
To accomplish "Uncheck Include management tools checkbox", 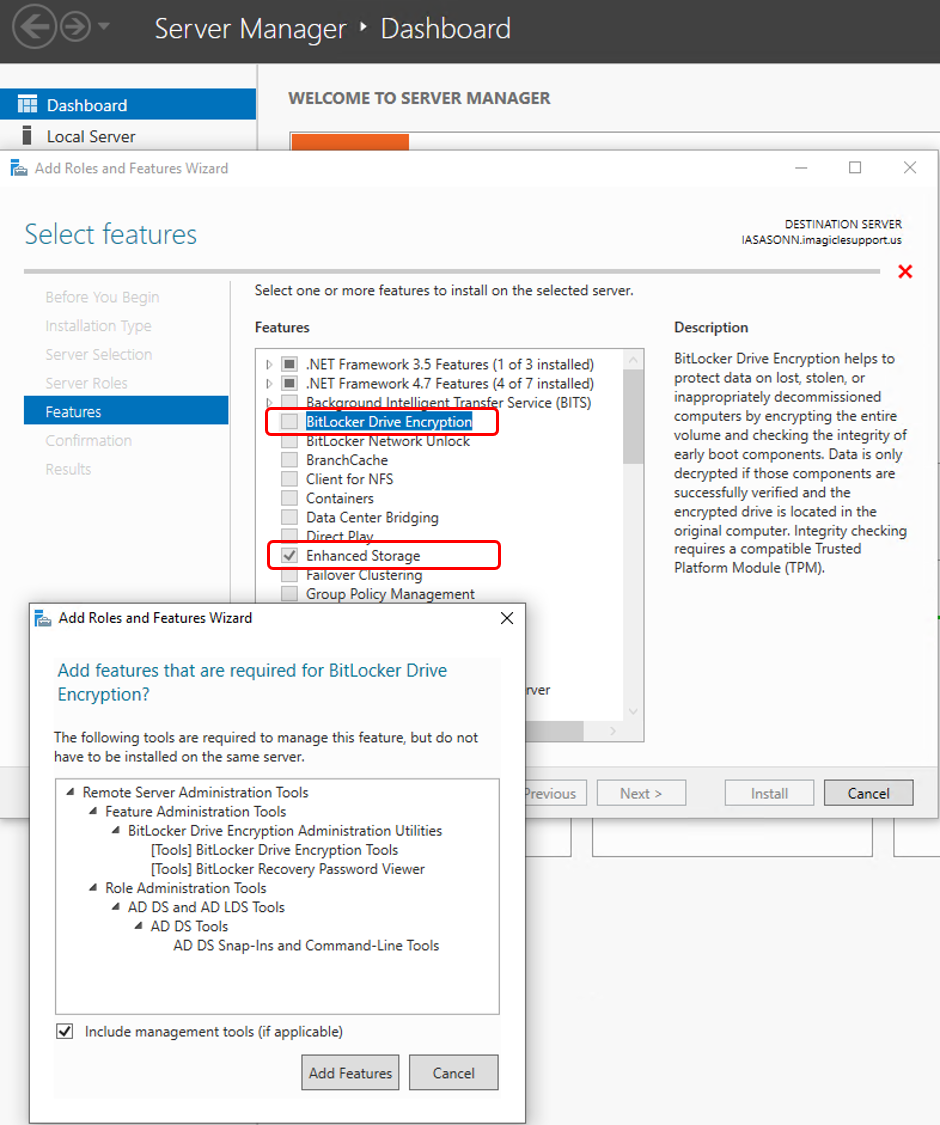I will [x=65, y=1031].
